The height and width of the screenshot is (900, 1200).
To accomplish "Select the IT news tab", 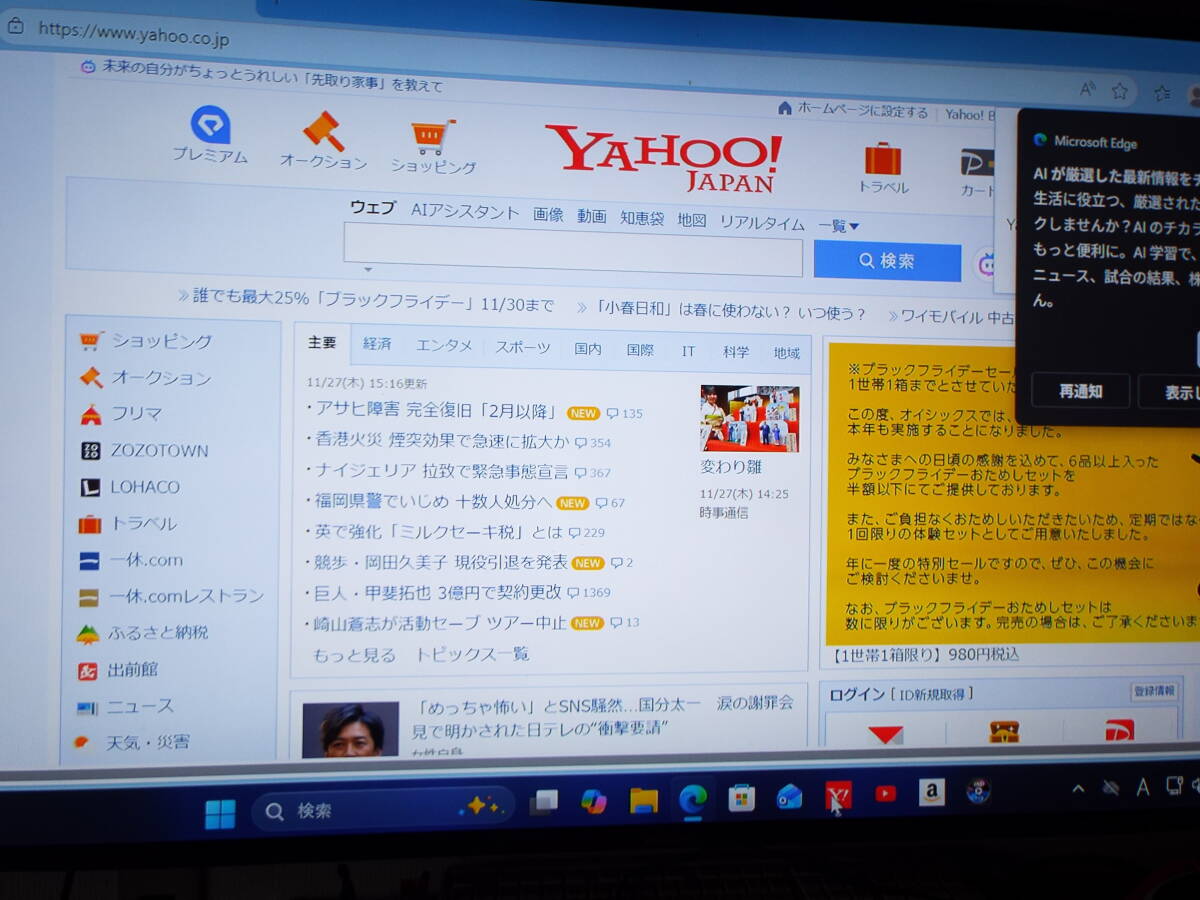I will click(x=688, y=351).
